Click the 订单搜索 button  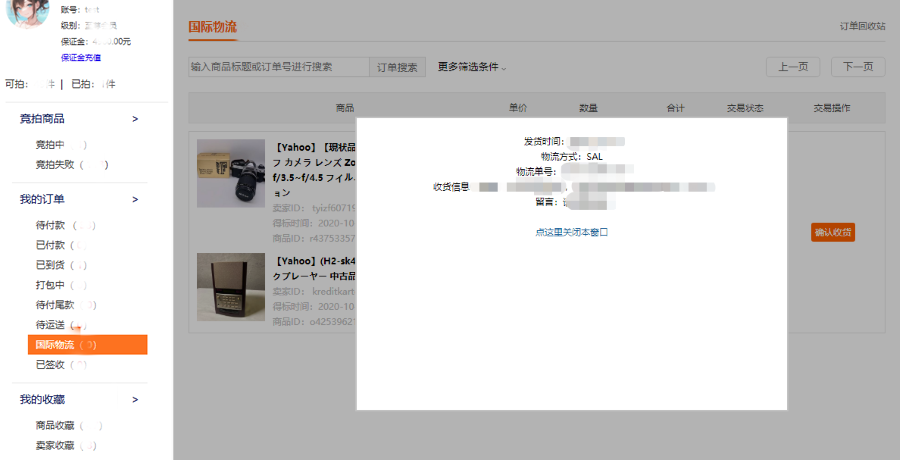tap(397, 67)
